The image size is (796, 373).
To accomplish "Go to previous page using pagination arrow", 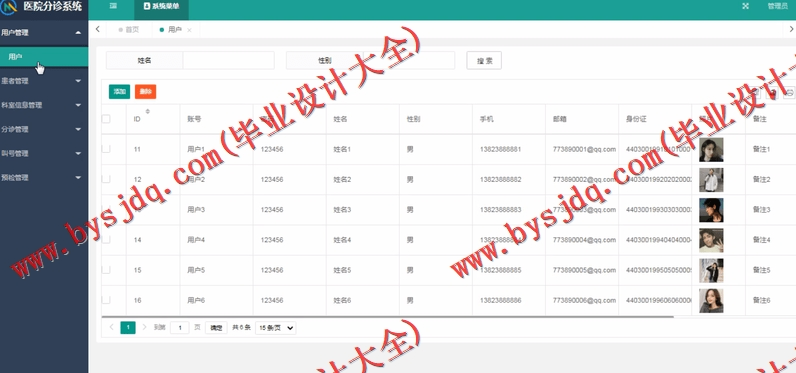I will click(x=111, y=327).
